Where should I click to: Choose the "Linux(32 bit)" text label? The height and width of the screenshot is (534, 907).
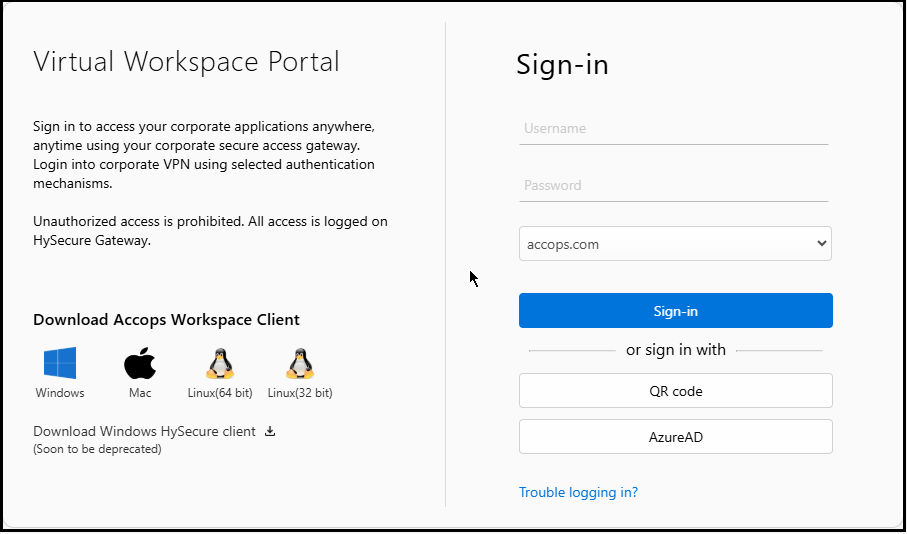point(300,393)
